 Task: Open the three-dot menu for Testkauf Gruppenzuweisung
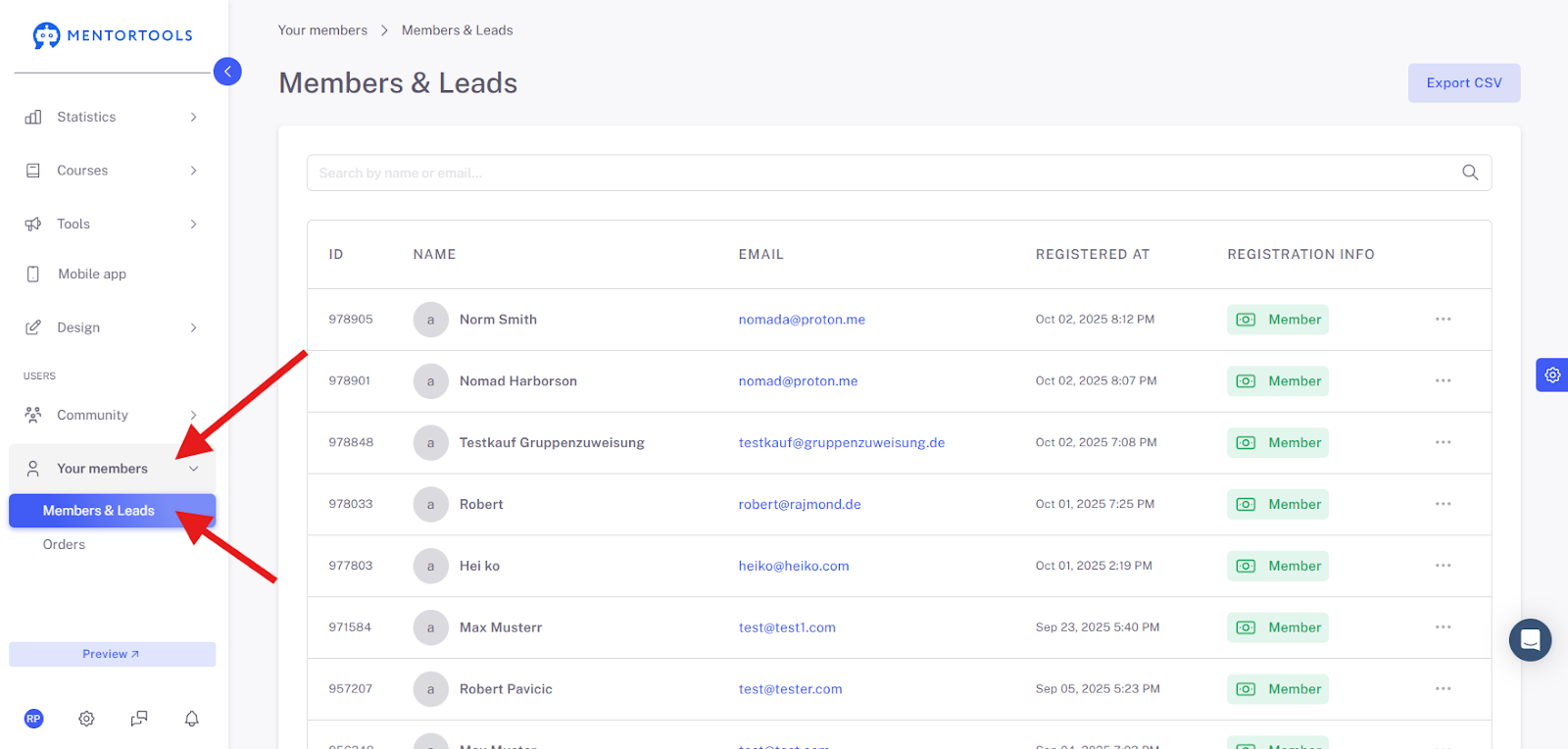1444,443
